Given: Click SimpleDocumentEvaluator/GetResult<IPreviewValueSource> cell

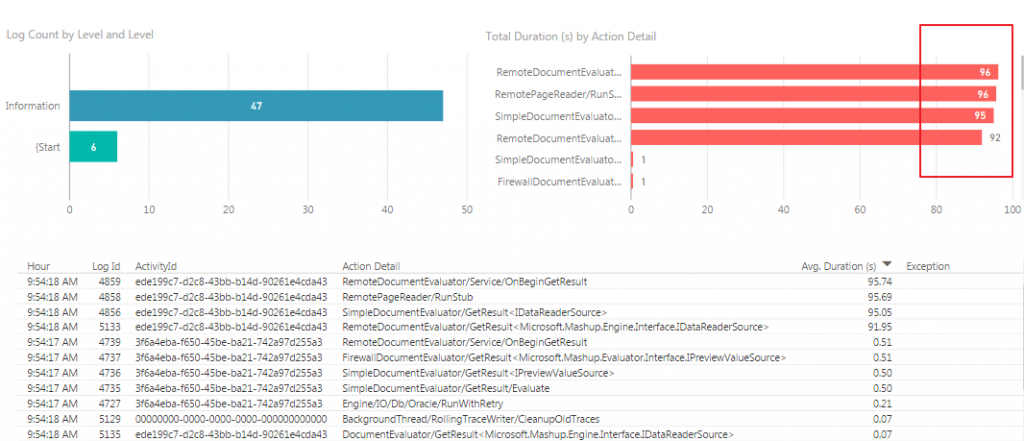Looking at the screenshot, I should pos(478,373).
